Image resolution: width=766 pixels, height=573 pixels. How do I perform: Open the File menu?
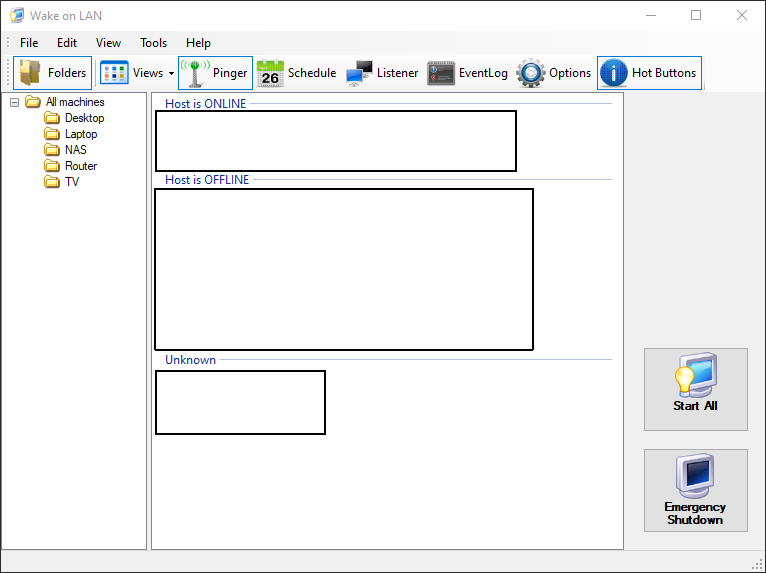(29, 43)
